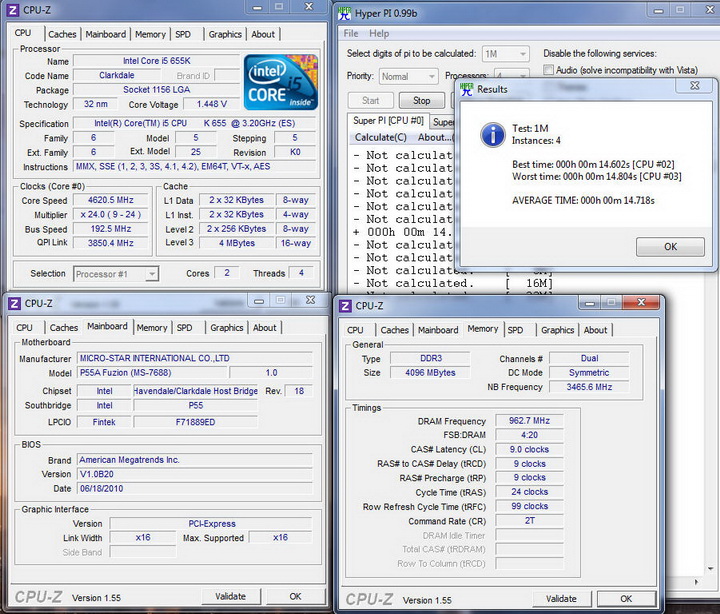Open Calculate(C) menu in Super PI tab
The image size is (720, 614).
(x=380, y=137)
